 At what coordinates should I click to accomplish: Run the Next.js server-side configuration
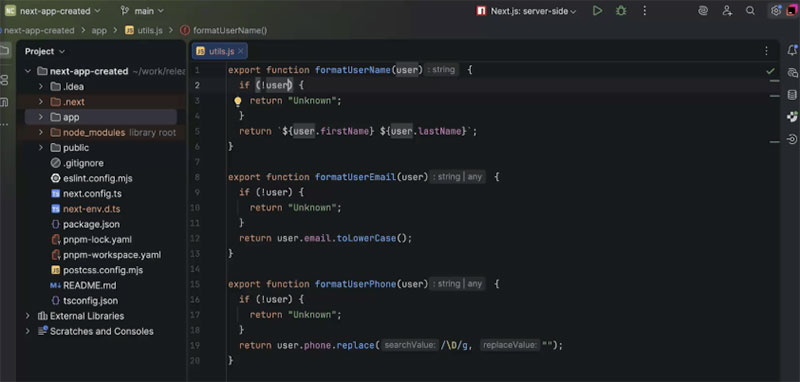tap(597, 11)
